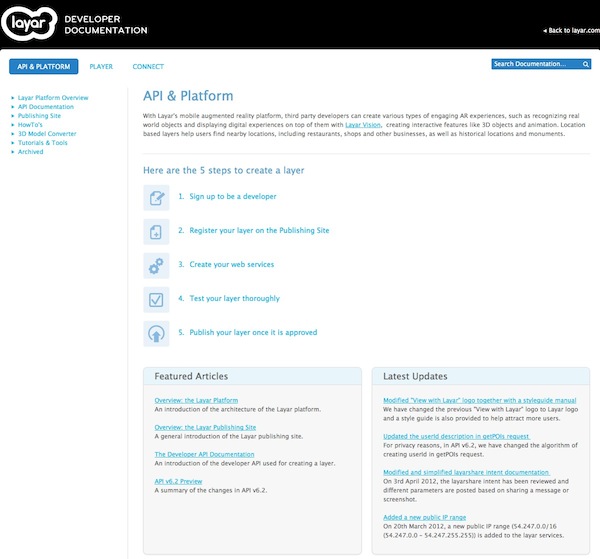Open Overview: the Layar Publishing Site article

click(x=205, y=427)
